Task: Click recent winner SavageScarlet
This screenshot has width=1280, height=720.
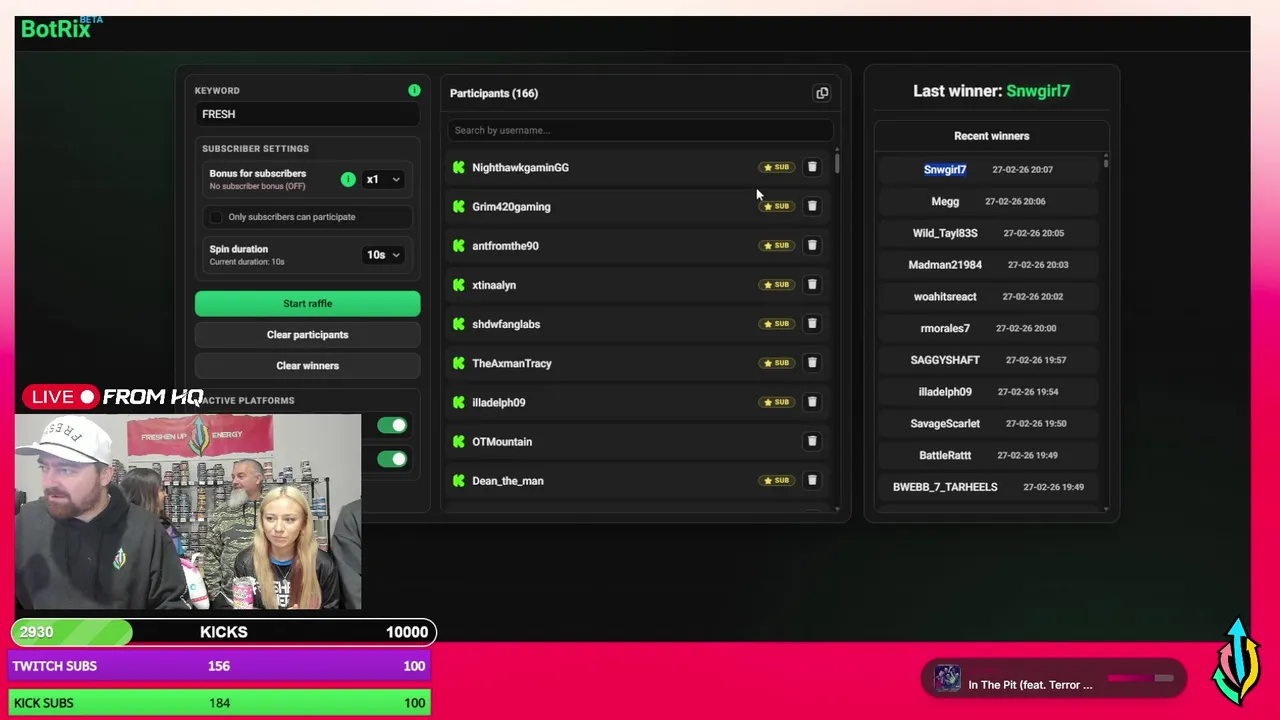Action: click(945, 424)
